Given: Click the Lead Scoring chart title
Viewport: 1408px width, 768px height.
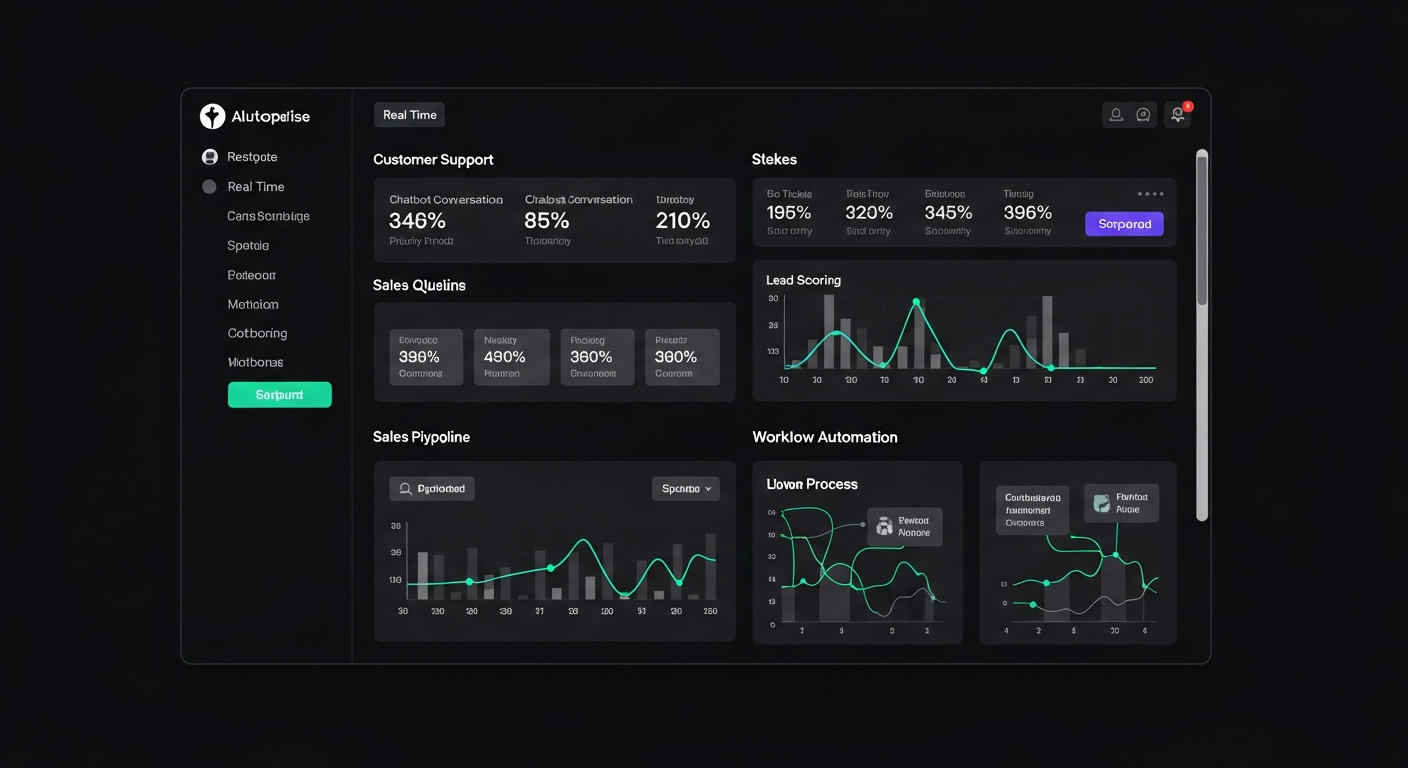Looking at the screenshot, I should pos(803,281).
